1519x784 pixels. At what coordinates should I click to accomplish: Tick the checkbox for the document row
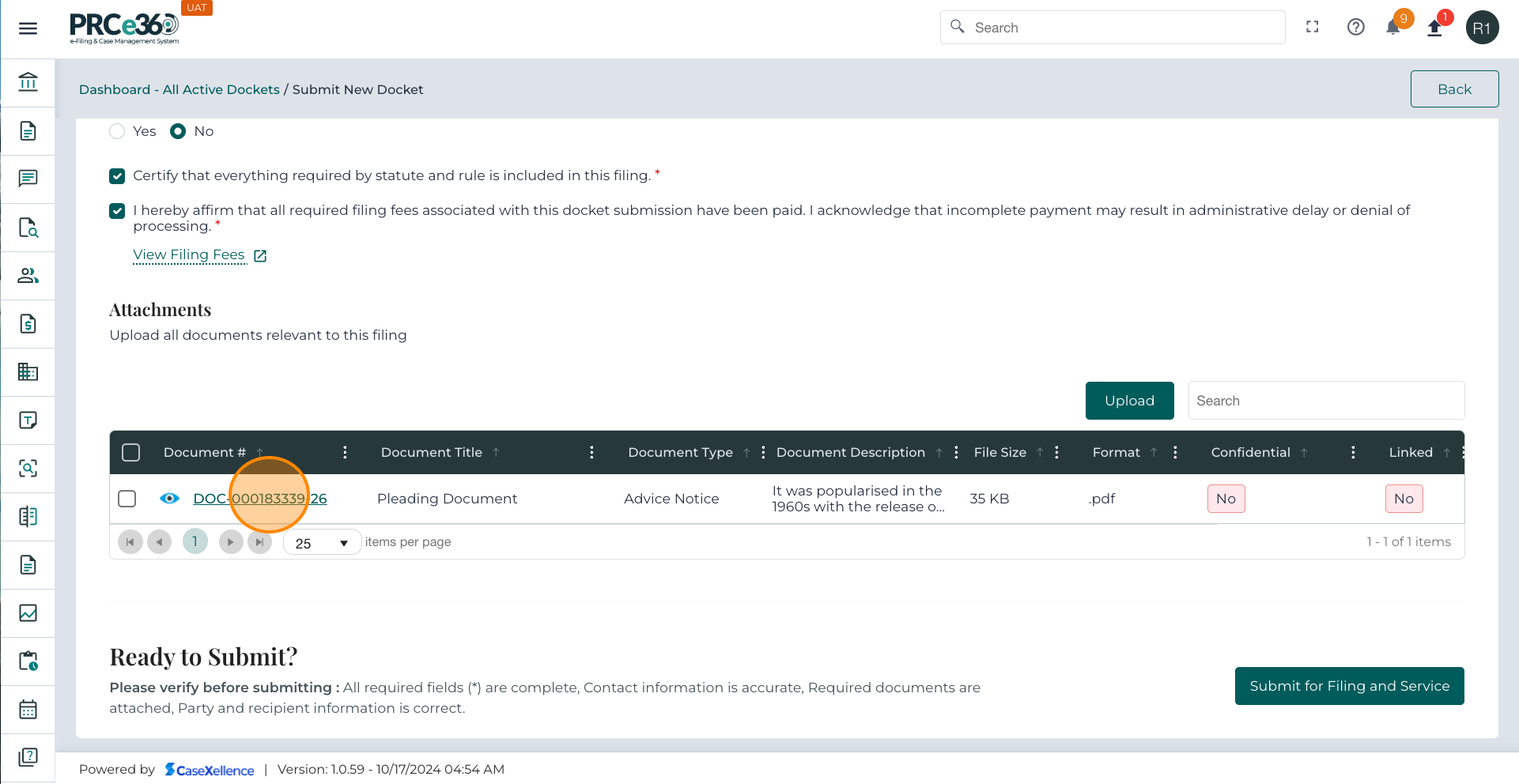127,499
